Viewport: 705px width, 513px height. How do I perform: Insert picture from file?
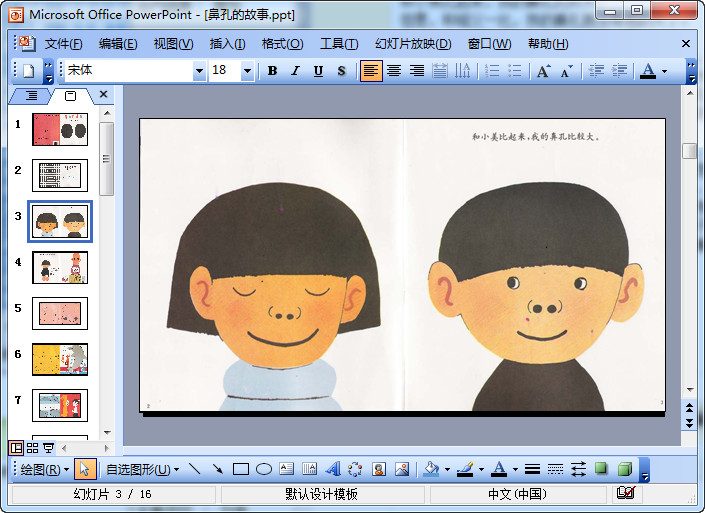[x=402, y=469]
